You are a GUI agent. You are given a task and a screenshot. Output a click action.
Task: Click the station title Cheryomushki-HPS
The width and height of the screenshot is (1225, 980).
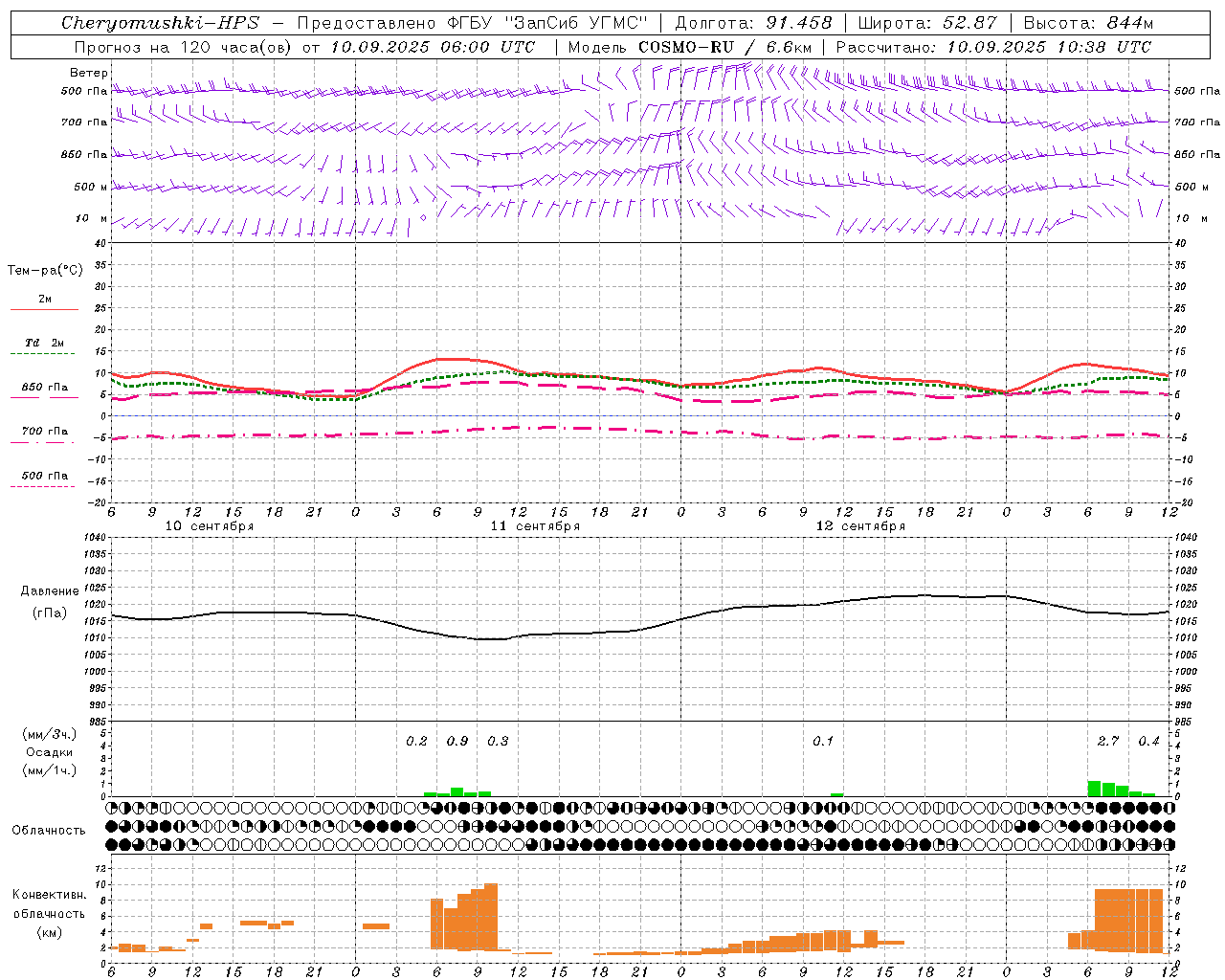point(160,23)
